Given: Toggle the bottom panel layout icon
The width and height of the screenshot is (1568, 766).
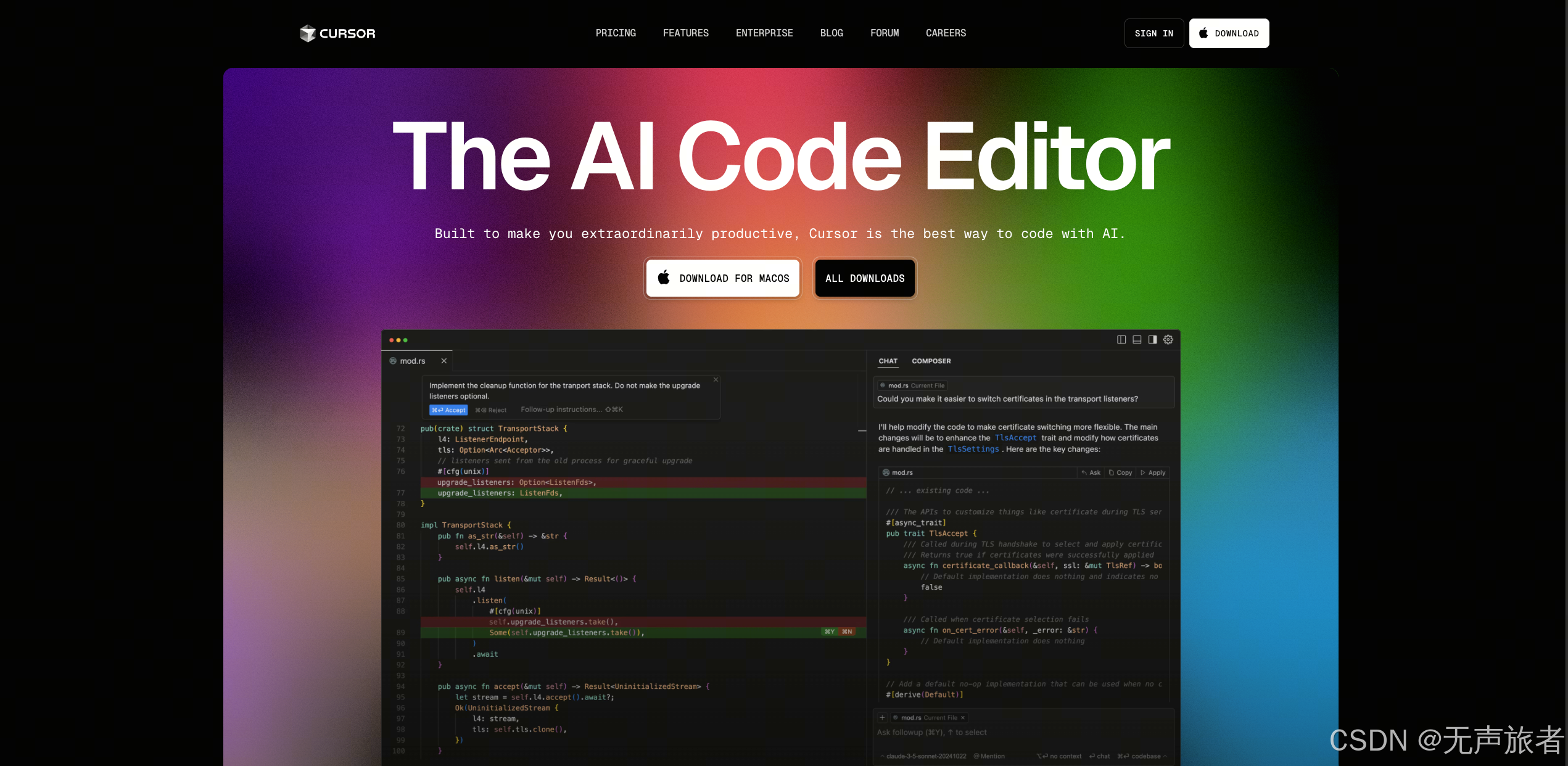Looking at the screenshot, I should click(1137, 340).
